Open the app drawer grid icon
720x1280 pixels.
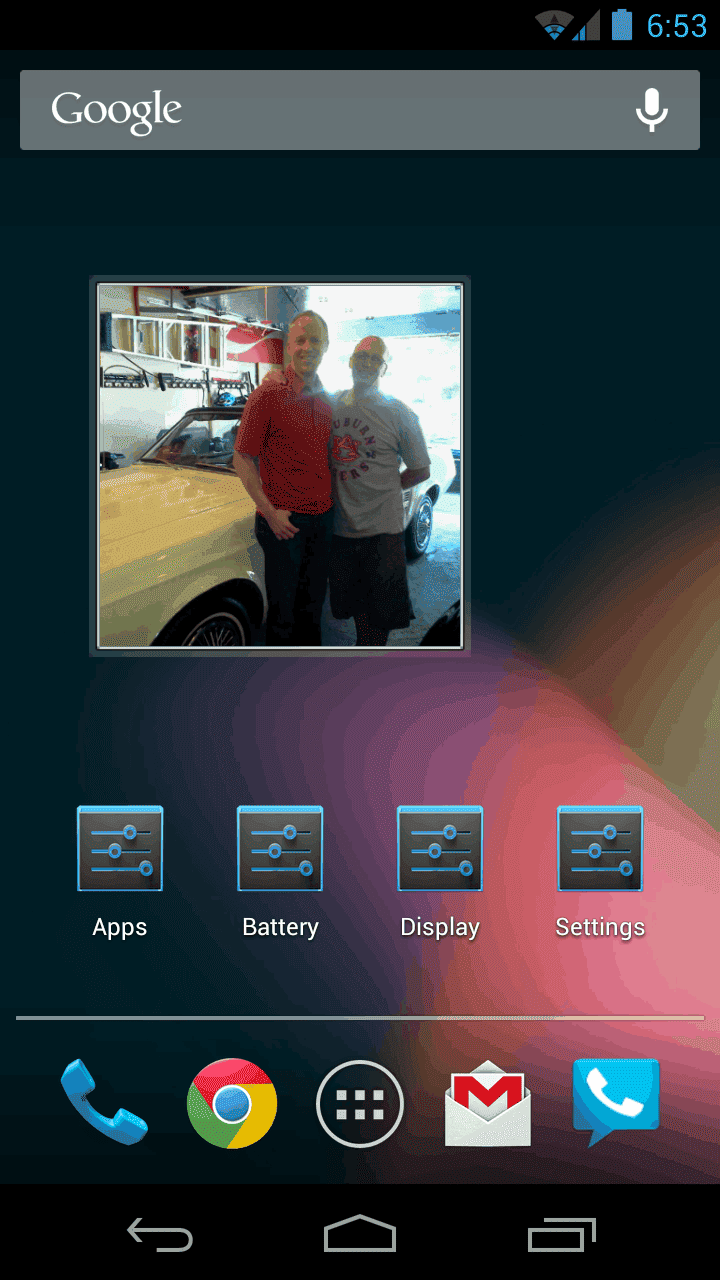(360, 1104)
